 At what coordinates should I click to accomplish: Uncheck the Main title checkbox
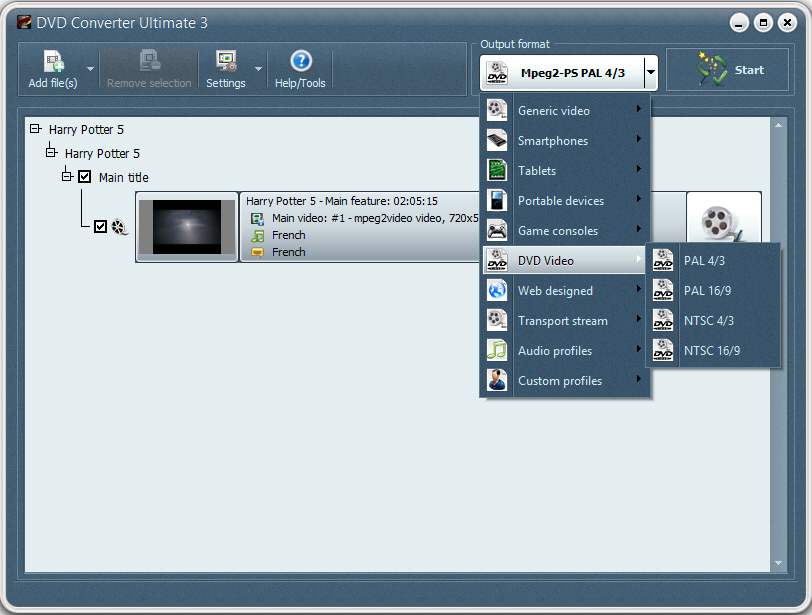pos(84,177)
